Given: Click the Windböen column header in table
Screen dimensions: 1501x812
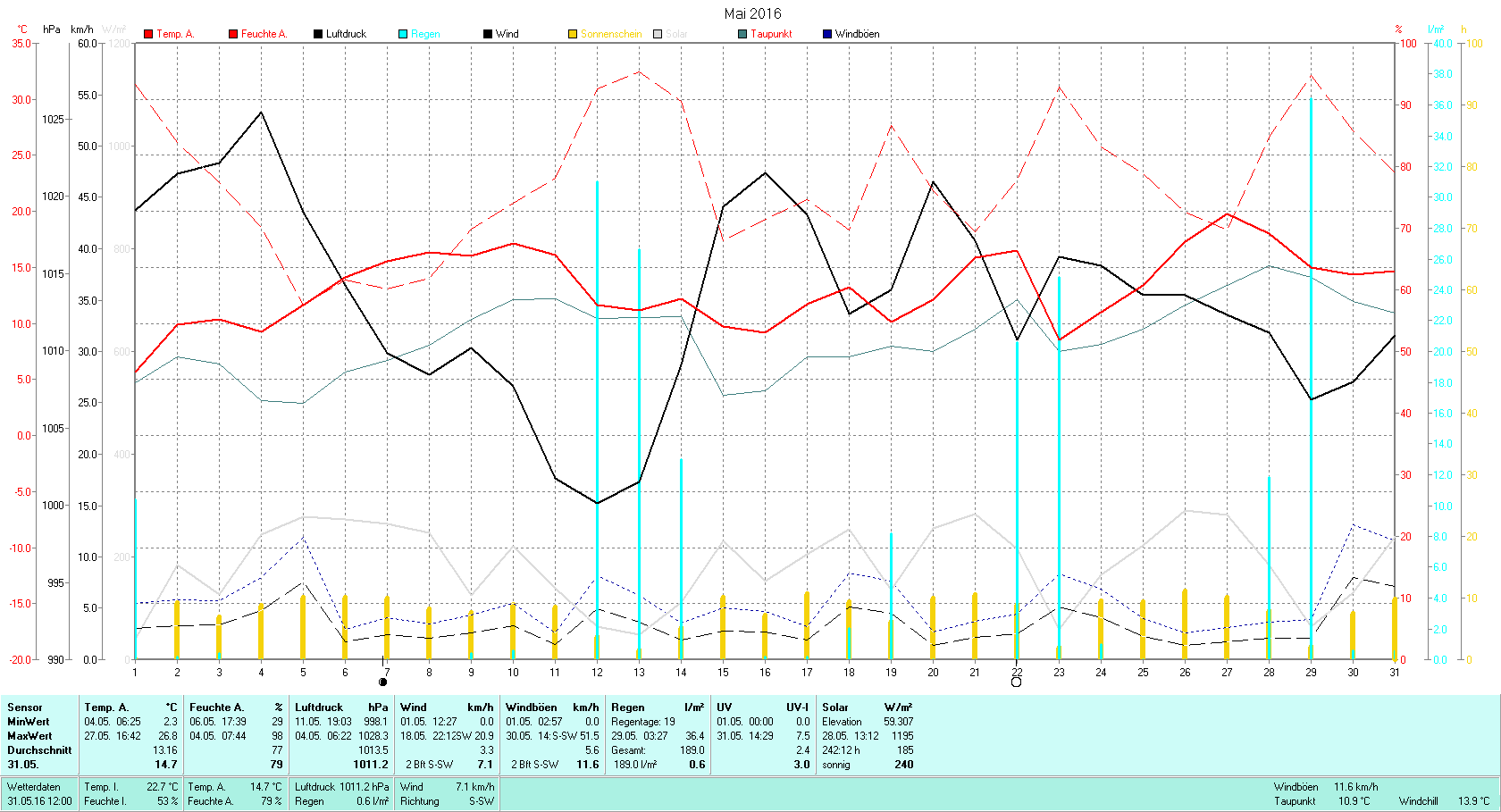Looking at the screenshot, I should pyautogui.click(x=531, y=707).
